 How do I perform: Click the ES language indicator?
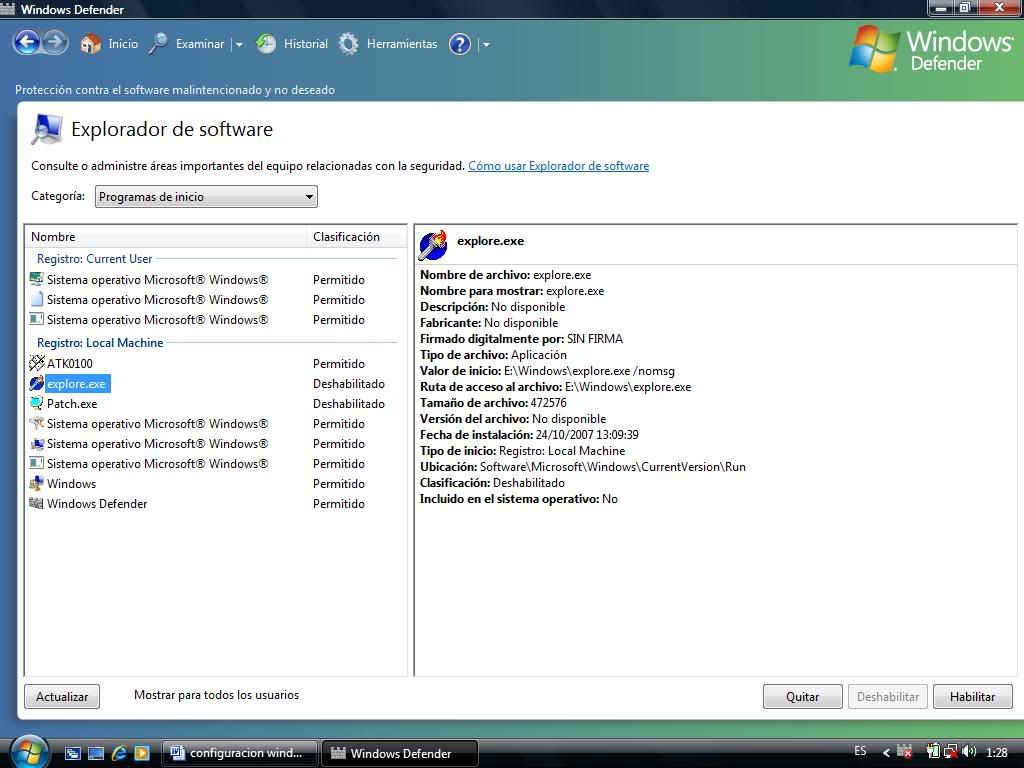860,751
